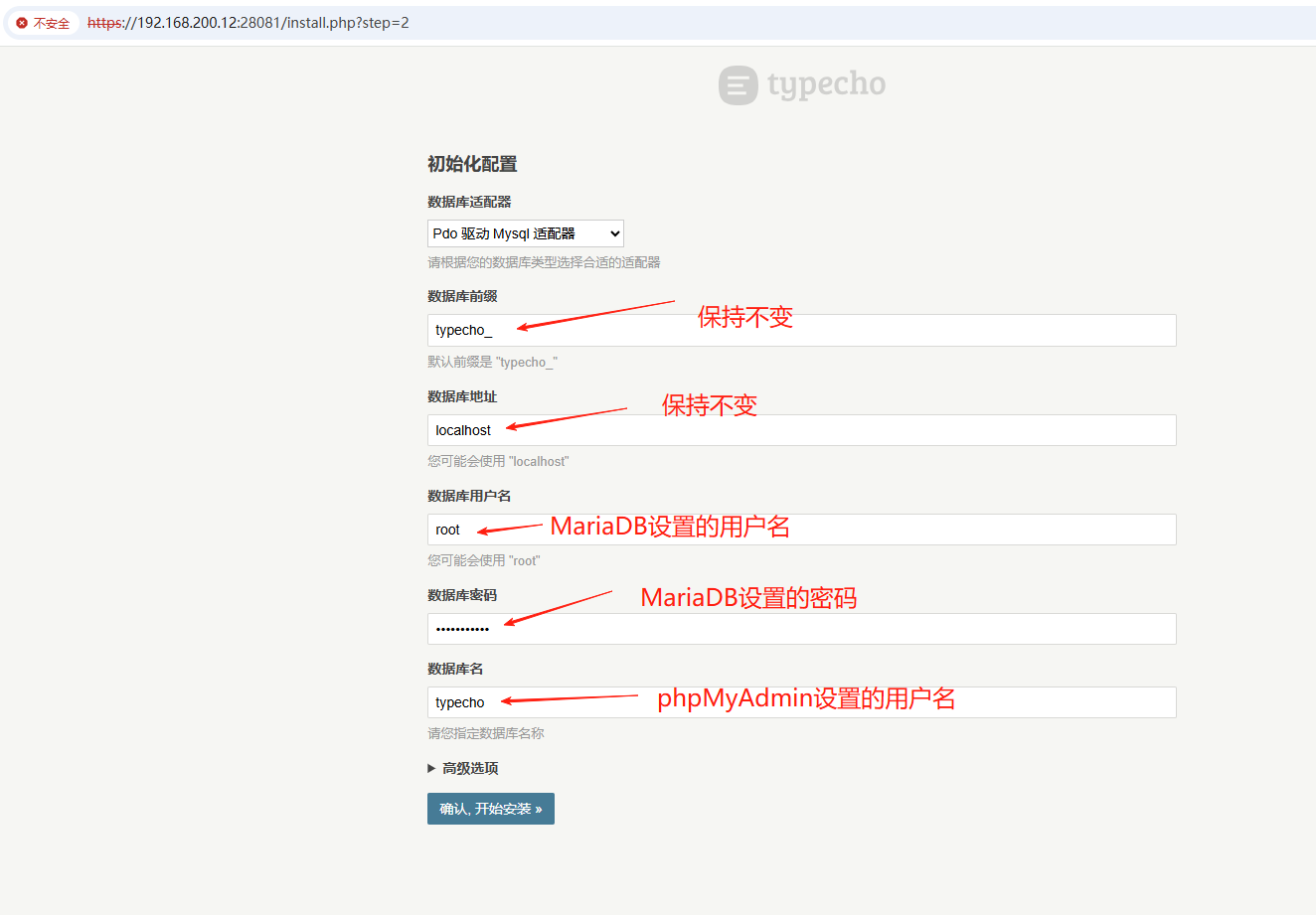Click the 数据库前缀 field containing typecho_
The height and width of the screenshot is (915, 1316).
pos(802,330)
